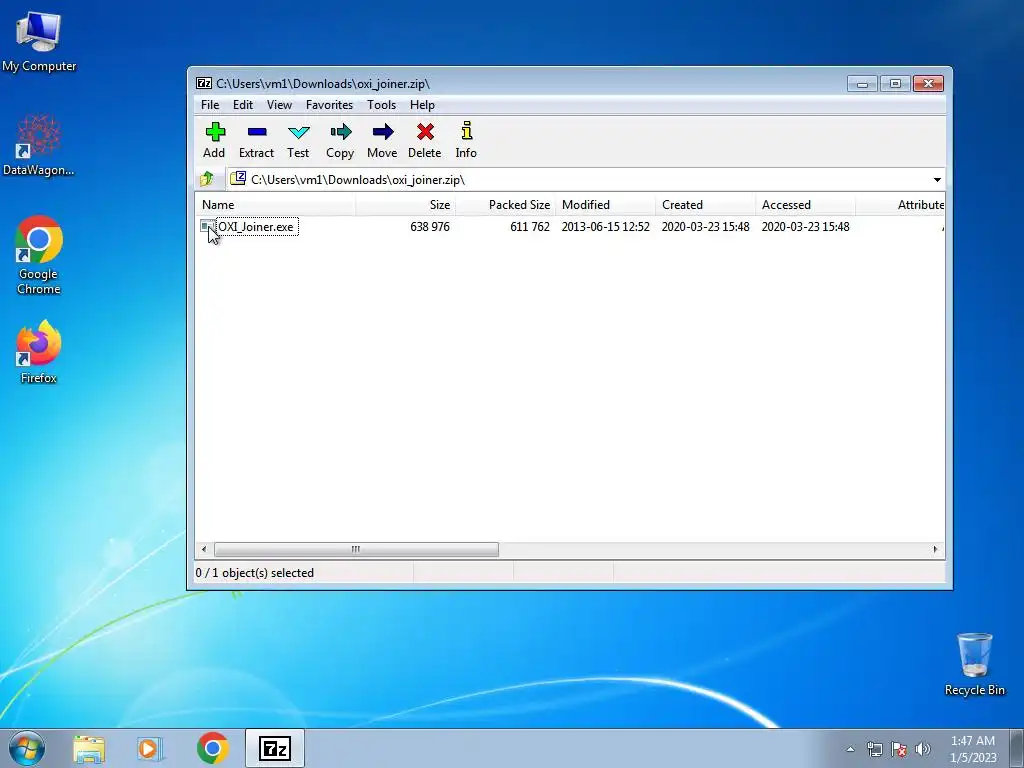Sort by Created column header

[705, 204]
